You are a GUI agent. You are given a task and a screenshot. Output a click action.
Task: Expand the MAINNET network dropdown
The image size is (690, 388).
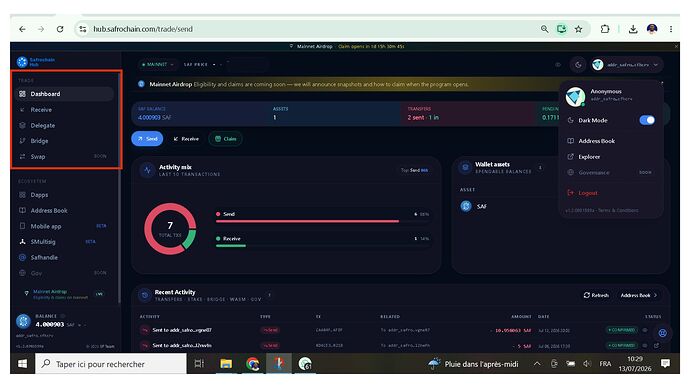point(157,65)
